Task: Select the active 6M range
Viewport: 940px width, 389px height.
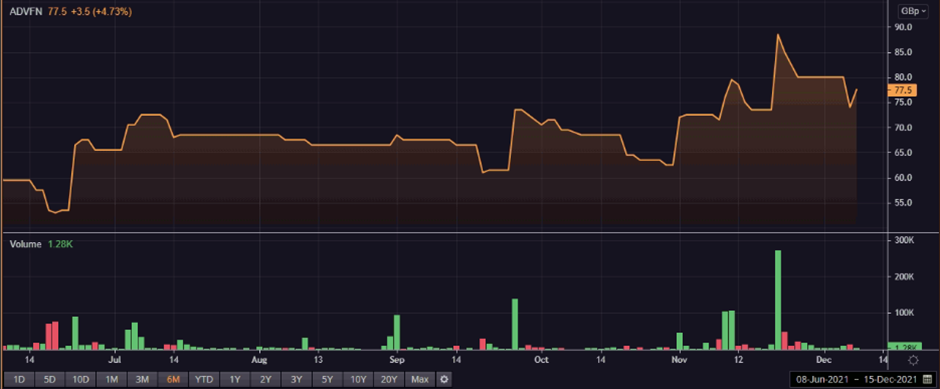Action: coord(173,379)
